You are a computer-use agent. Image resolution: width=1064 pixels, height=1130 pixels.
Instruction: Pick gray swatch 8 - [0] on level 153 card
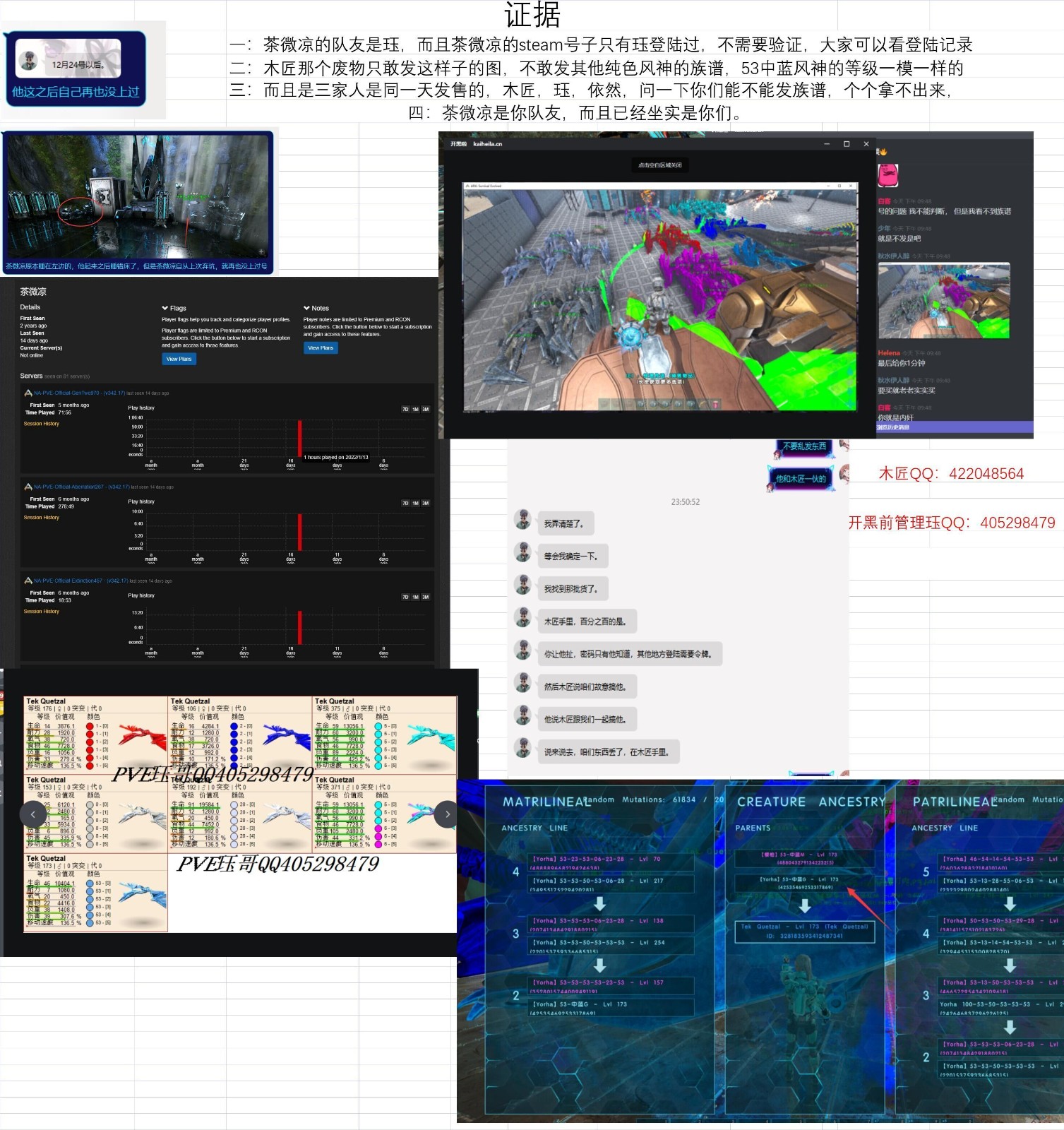90,804
